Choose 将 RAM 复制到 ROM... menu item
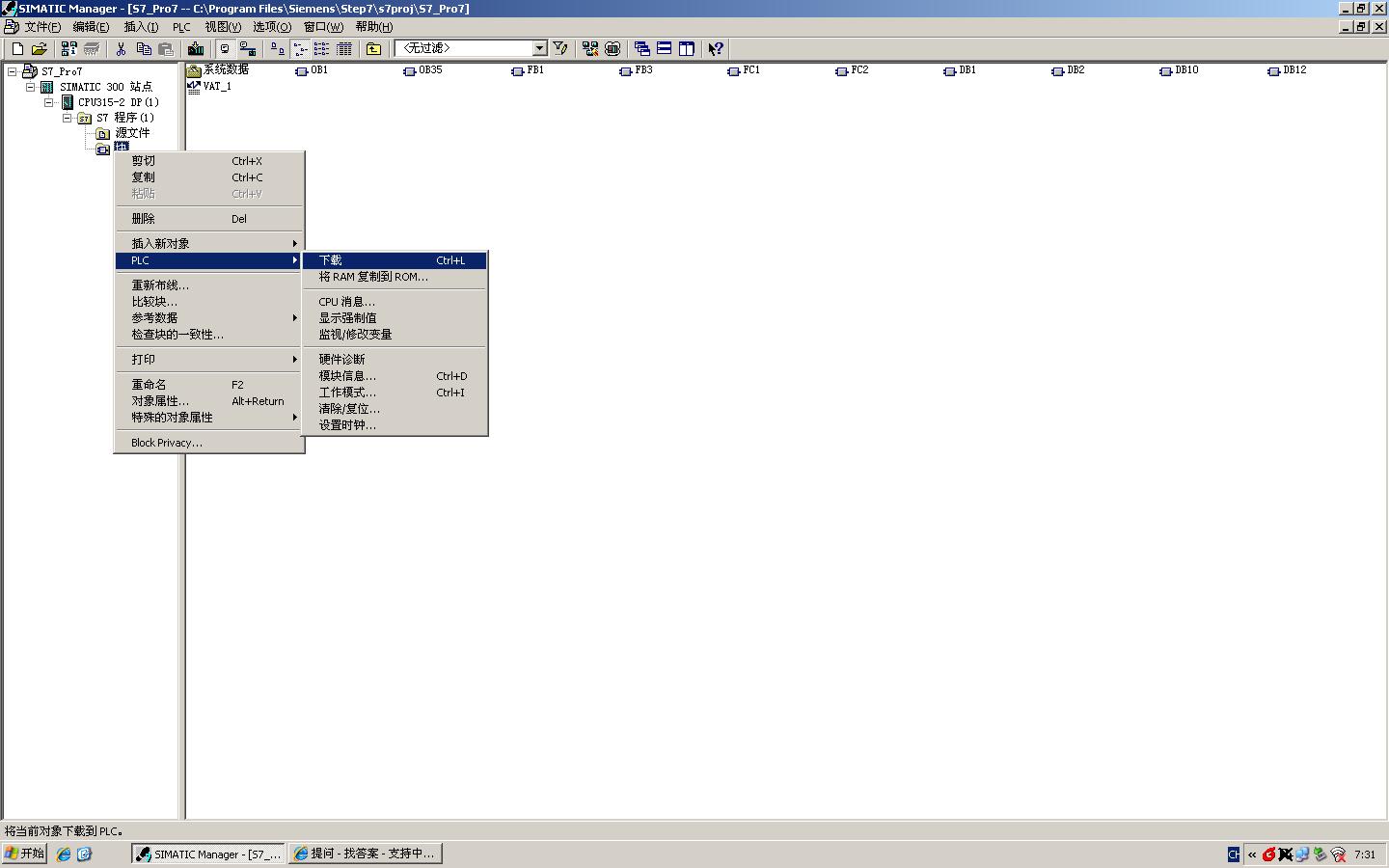The image size is (1389, 868). click(x=395, y=277)
